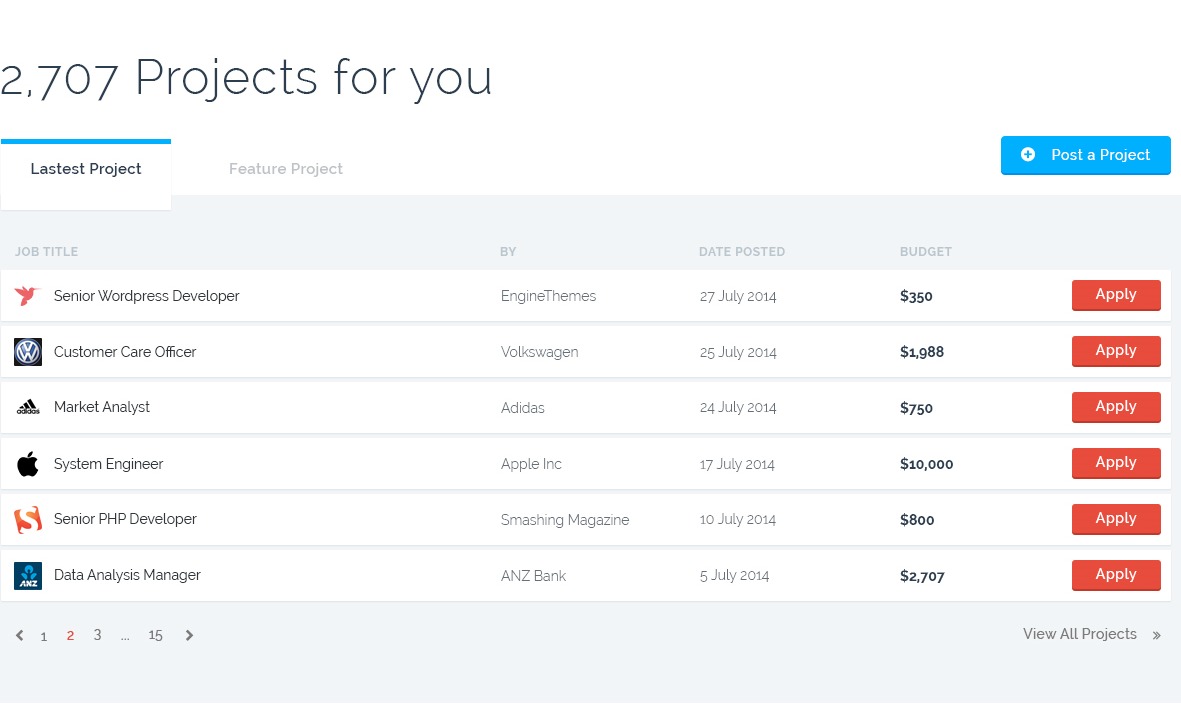Jump to page 15 in pagination

tap(155, 635)
